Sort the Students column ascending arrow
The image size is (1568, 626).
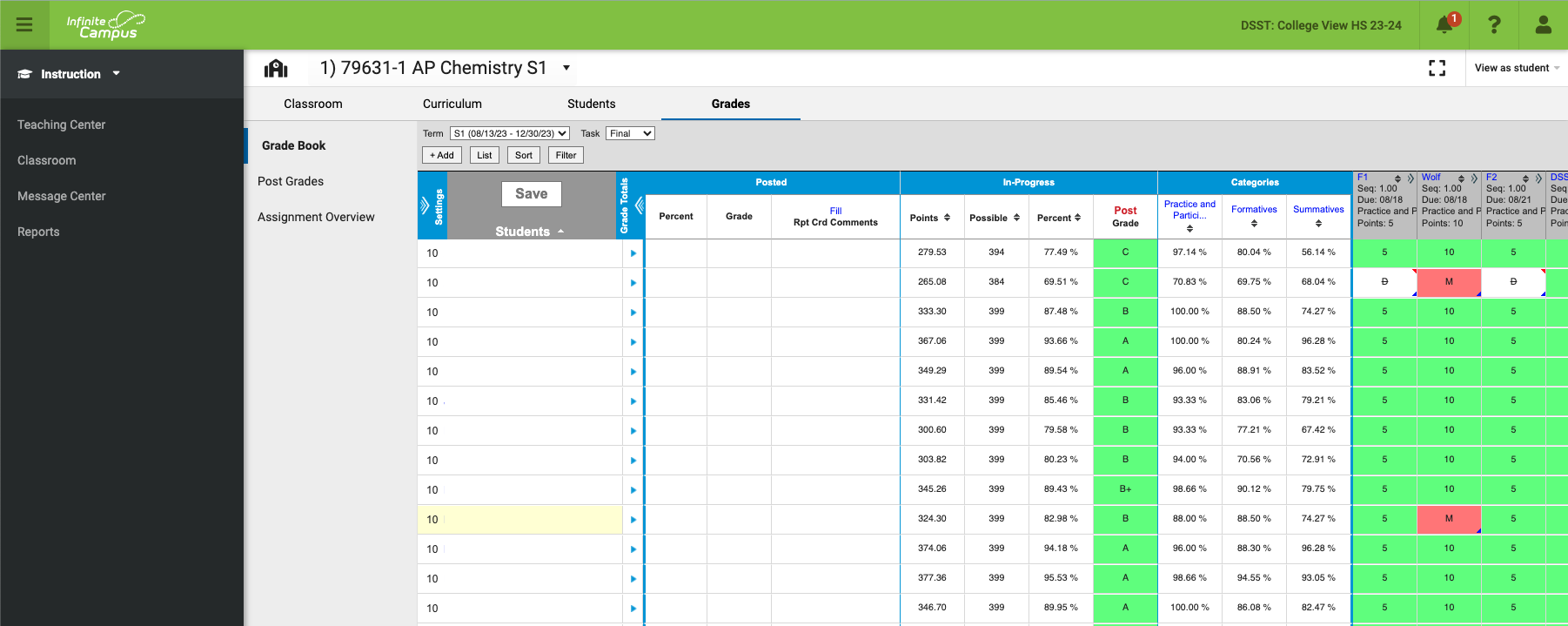[x=560, y=232]
